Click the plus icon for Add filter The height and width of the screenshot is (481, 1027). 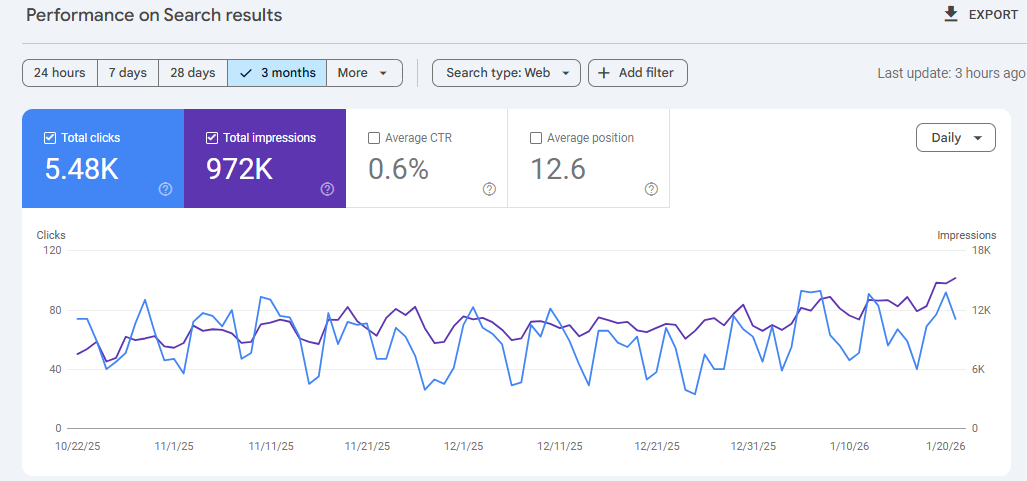pos(603,73)
